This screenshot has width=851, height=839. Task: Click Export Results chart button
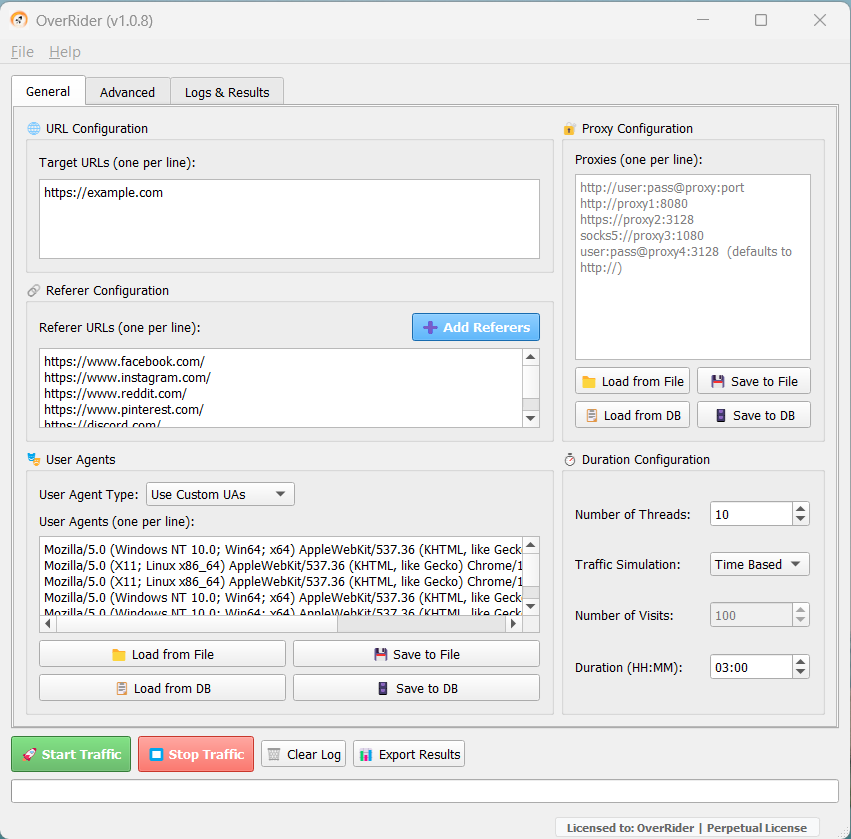pos(408,754)
